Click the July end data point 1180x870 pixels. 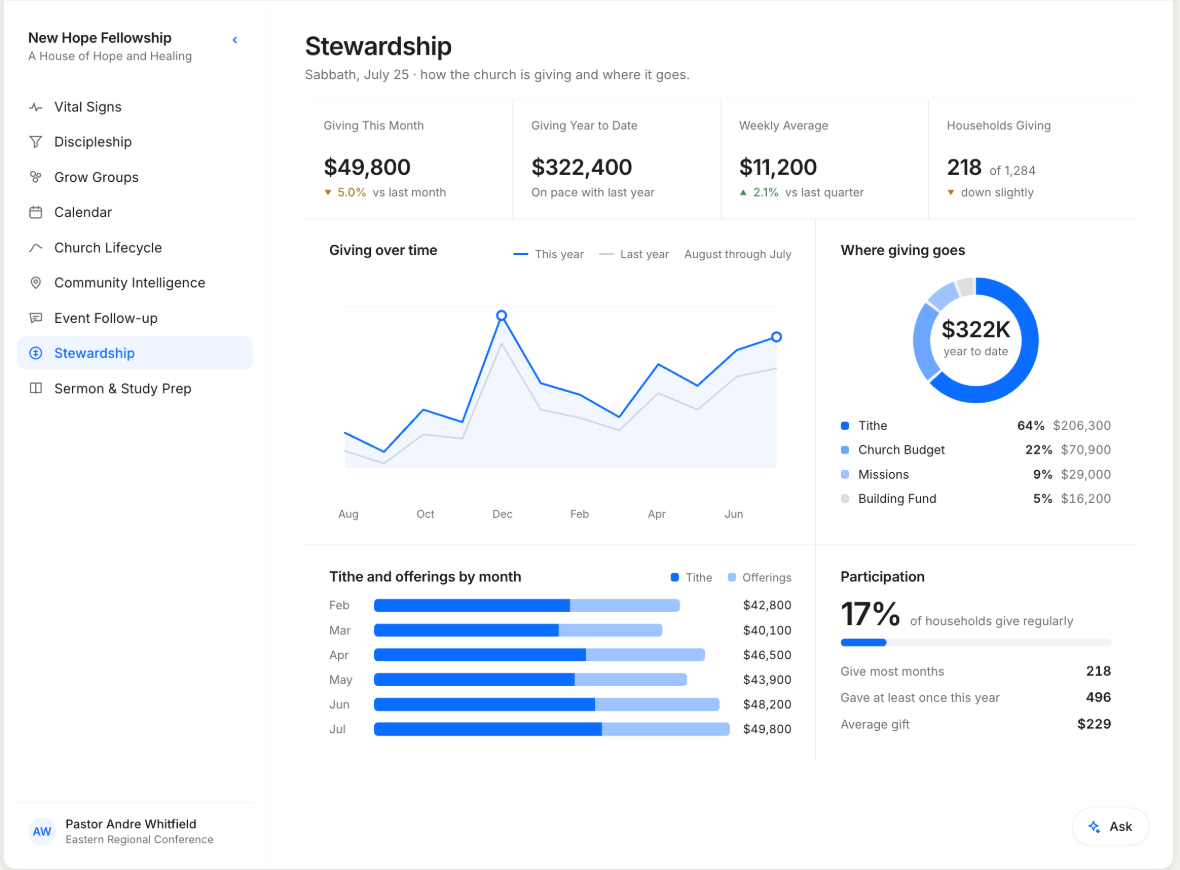[x=777, y=337]
